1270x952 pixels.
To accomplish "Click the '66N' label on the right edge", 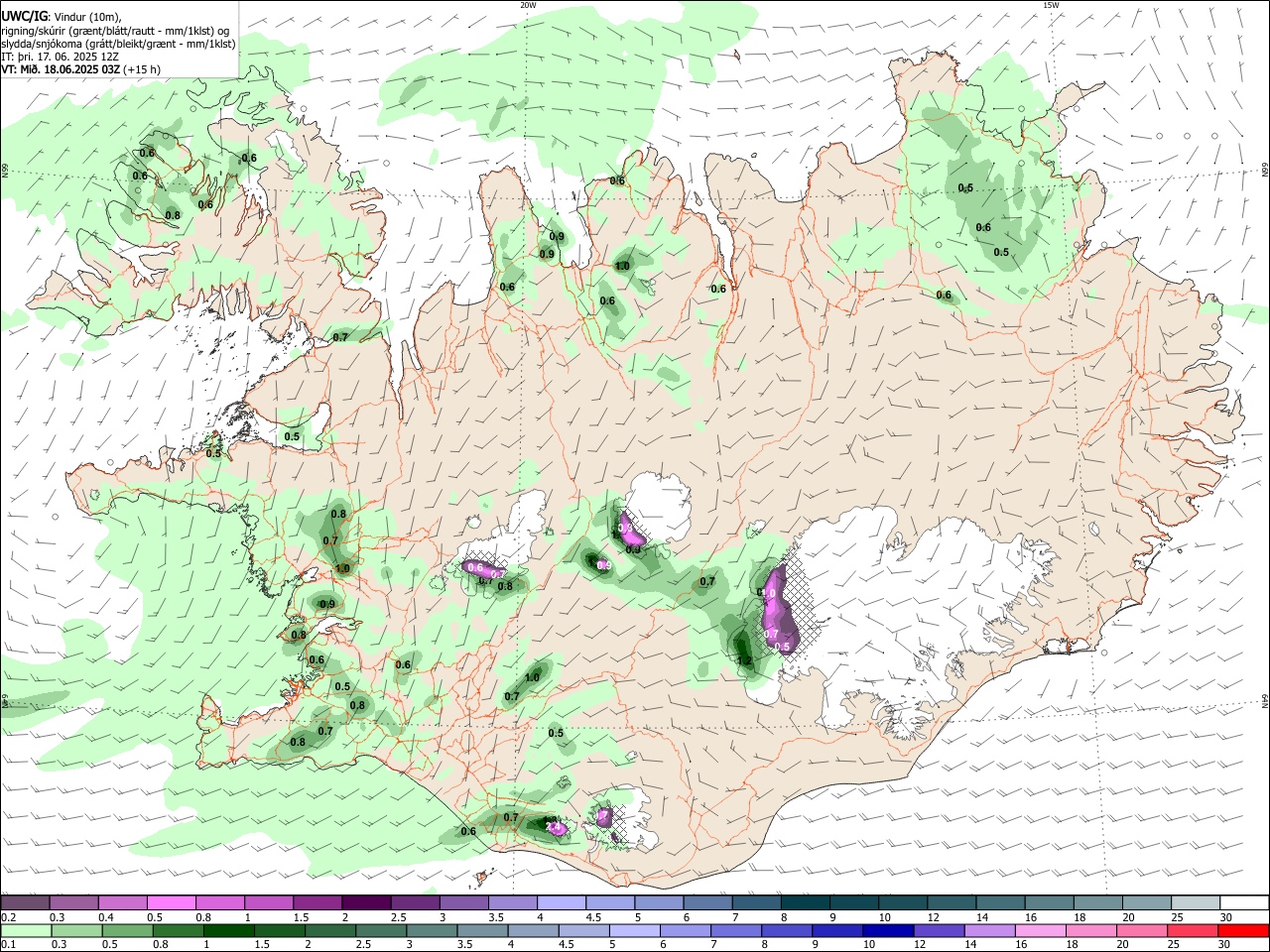I will click(1265, 172).
